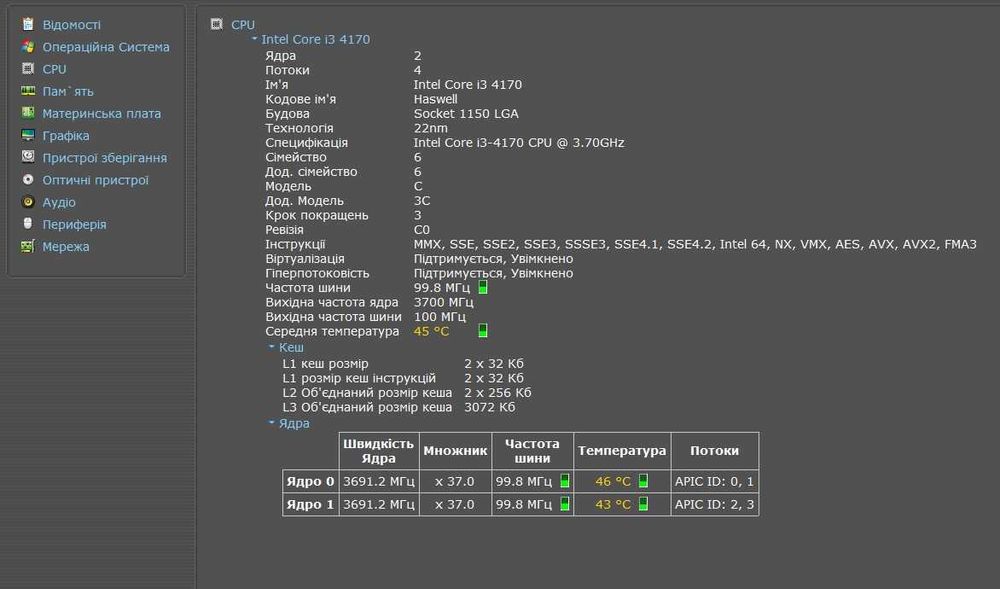Click the Ядро 1 row label
The image size is (1000, 589).
tap(310, 504)
